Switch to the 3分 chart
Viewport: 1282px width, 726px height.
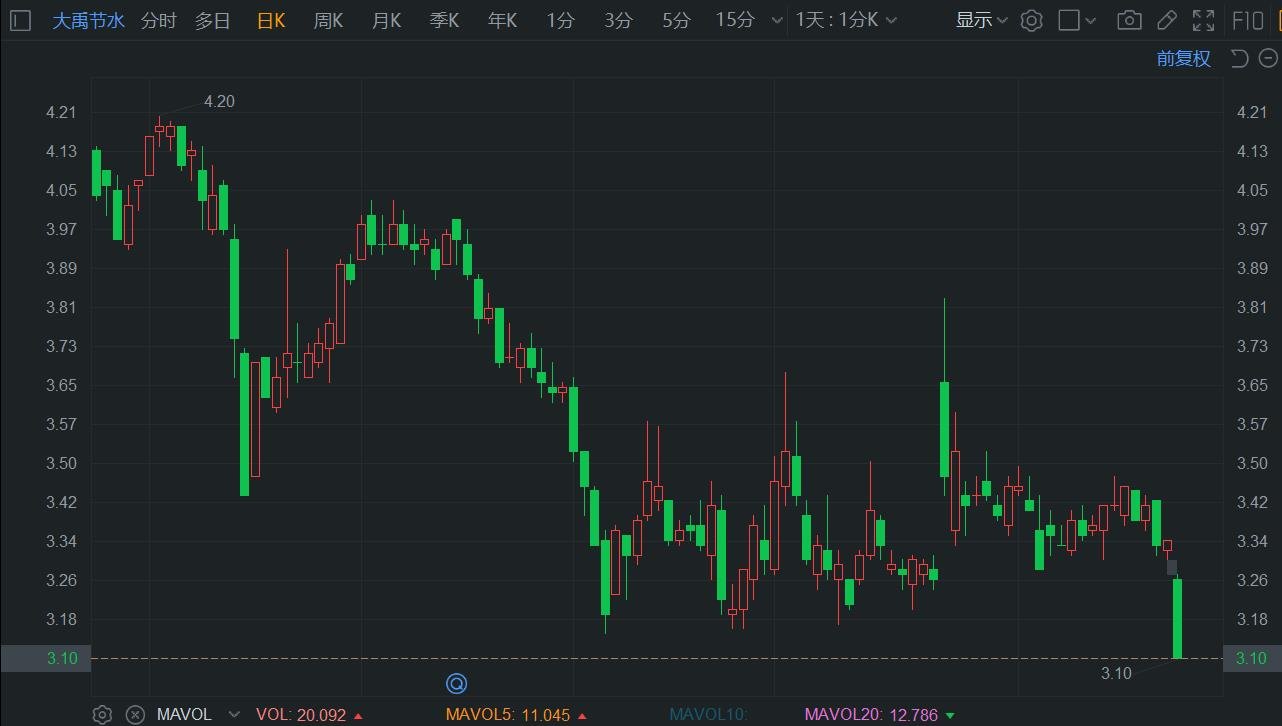point(618,20)
